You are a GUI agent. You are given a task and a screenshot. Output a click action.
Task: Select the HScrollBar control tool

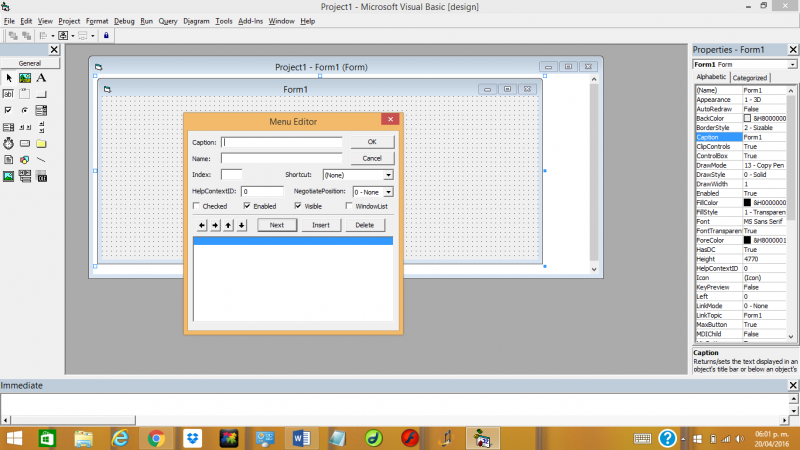tap(25, 127)
